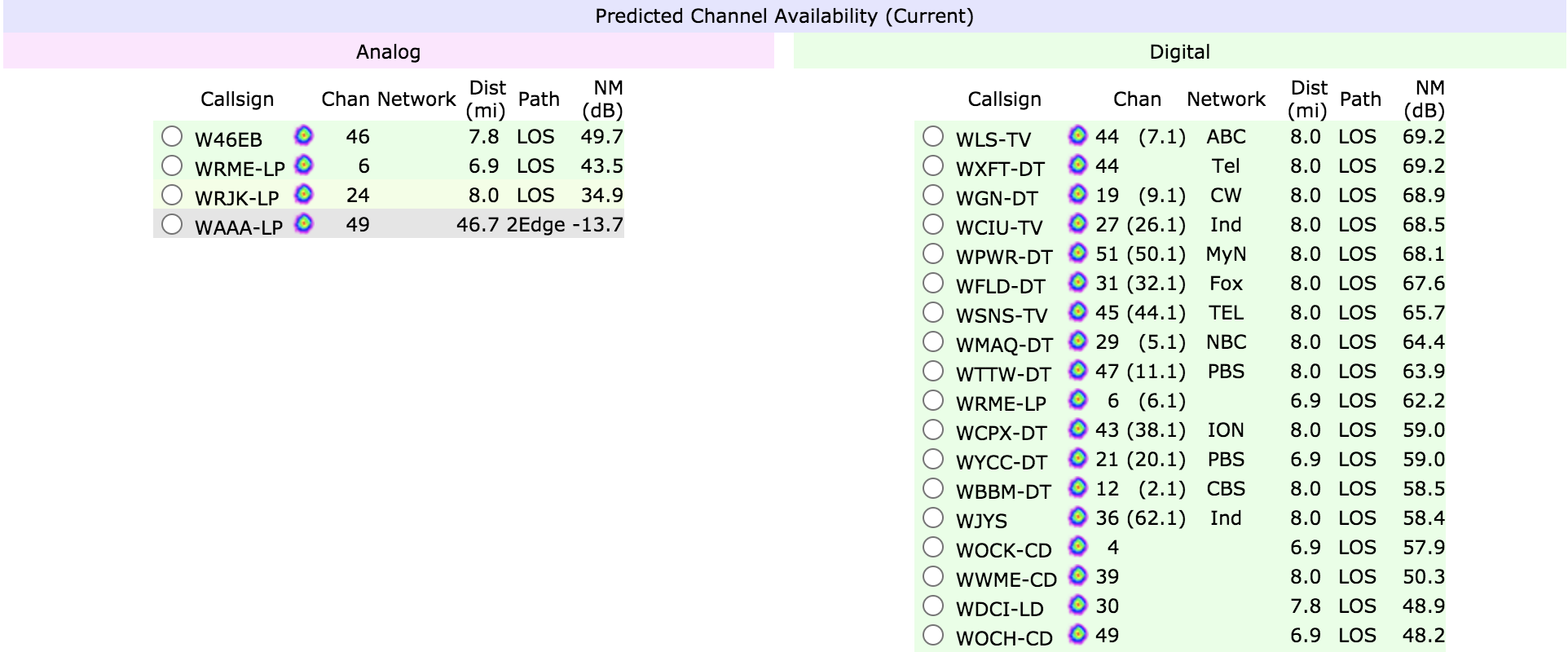This screenshot has width=1568, height=652.
Task: Click the Predicted Channel Availability (Current) title
Action: (x=784, y=16)
